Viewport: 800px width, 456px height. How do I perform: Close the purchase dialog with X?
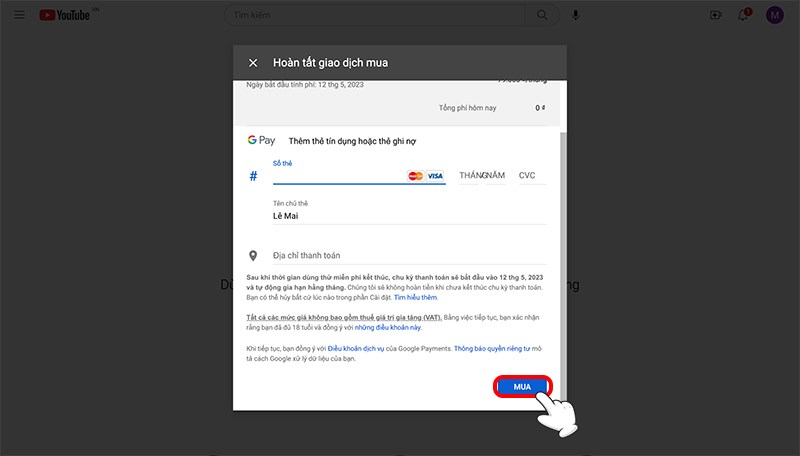tap(253, 63)
